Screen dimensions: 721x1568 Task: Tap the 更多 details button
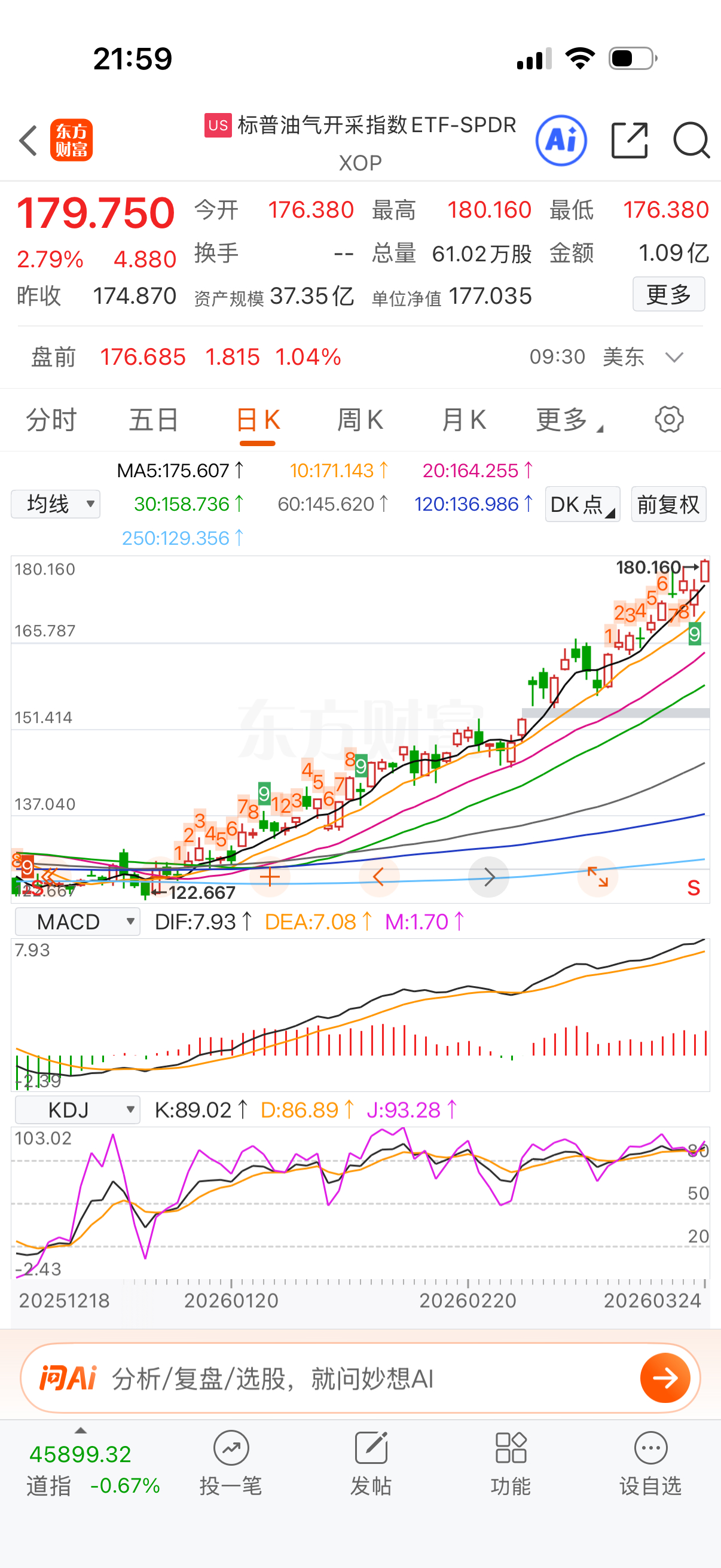668,294
